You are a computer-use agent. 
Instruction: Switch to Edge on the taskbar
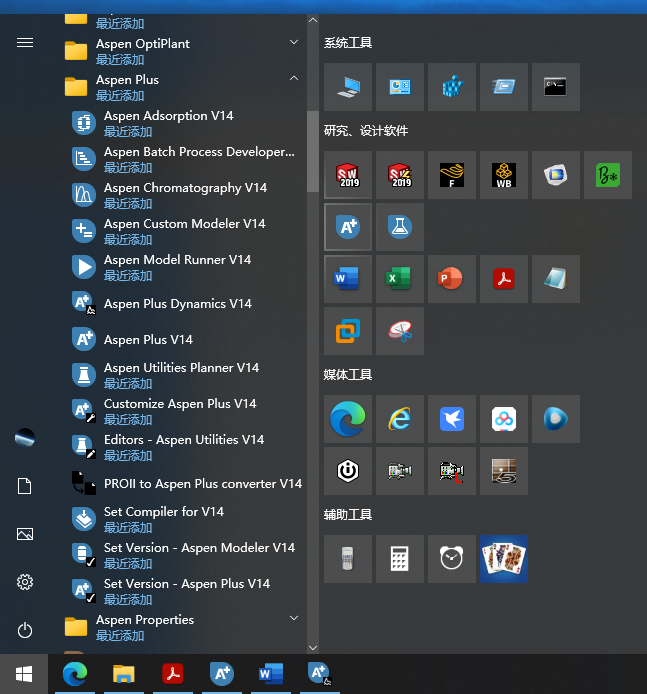pos(75,674)
